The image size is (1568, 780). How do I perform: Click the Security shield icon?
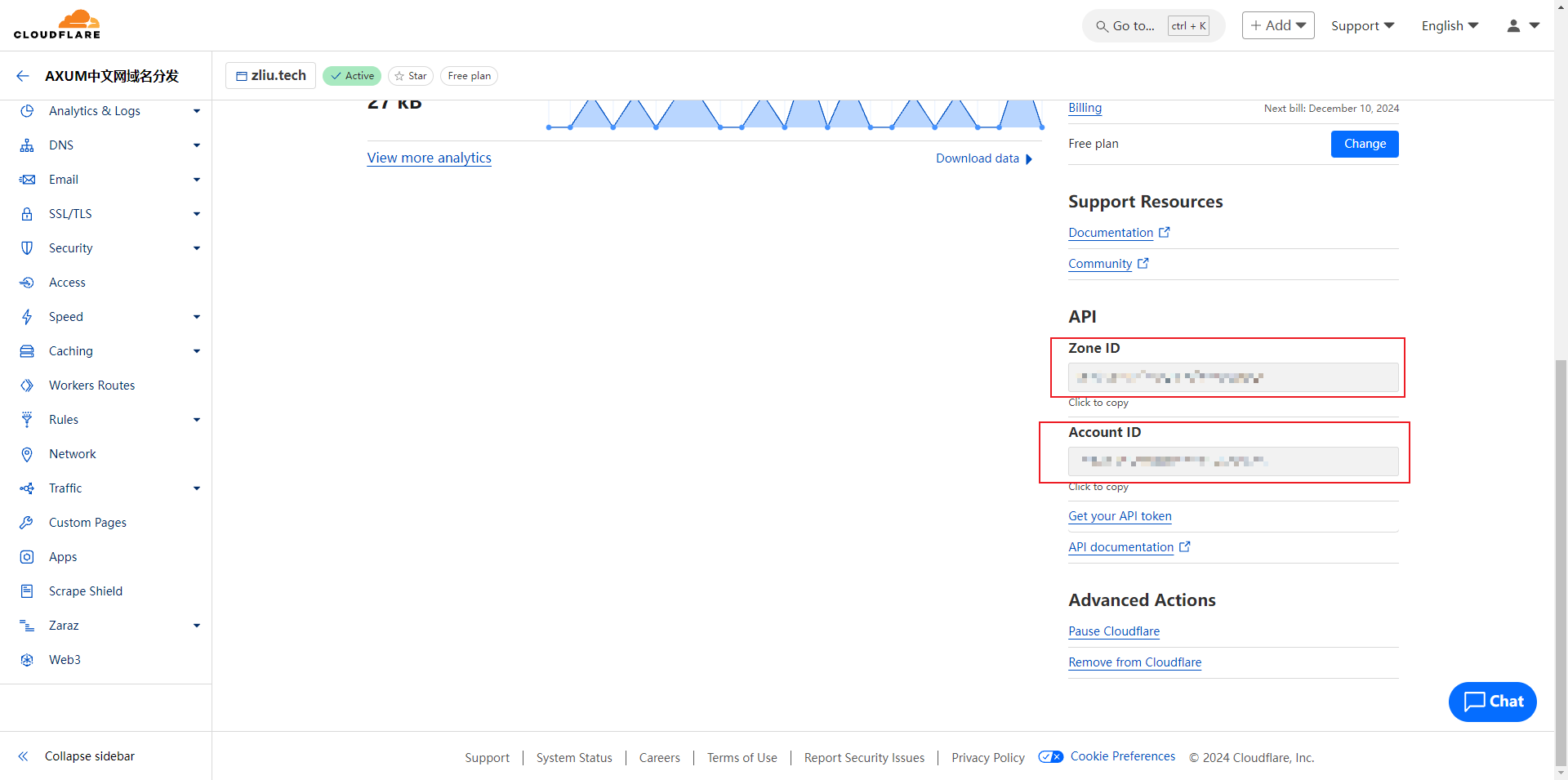[27, 248]
